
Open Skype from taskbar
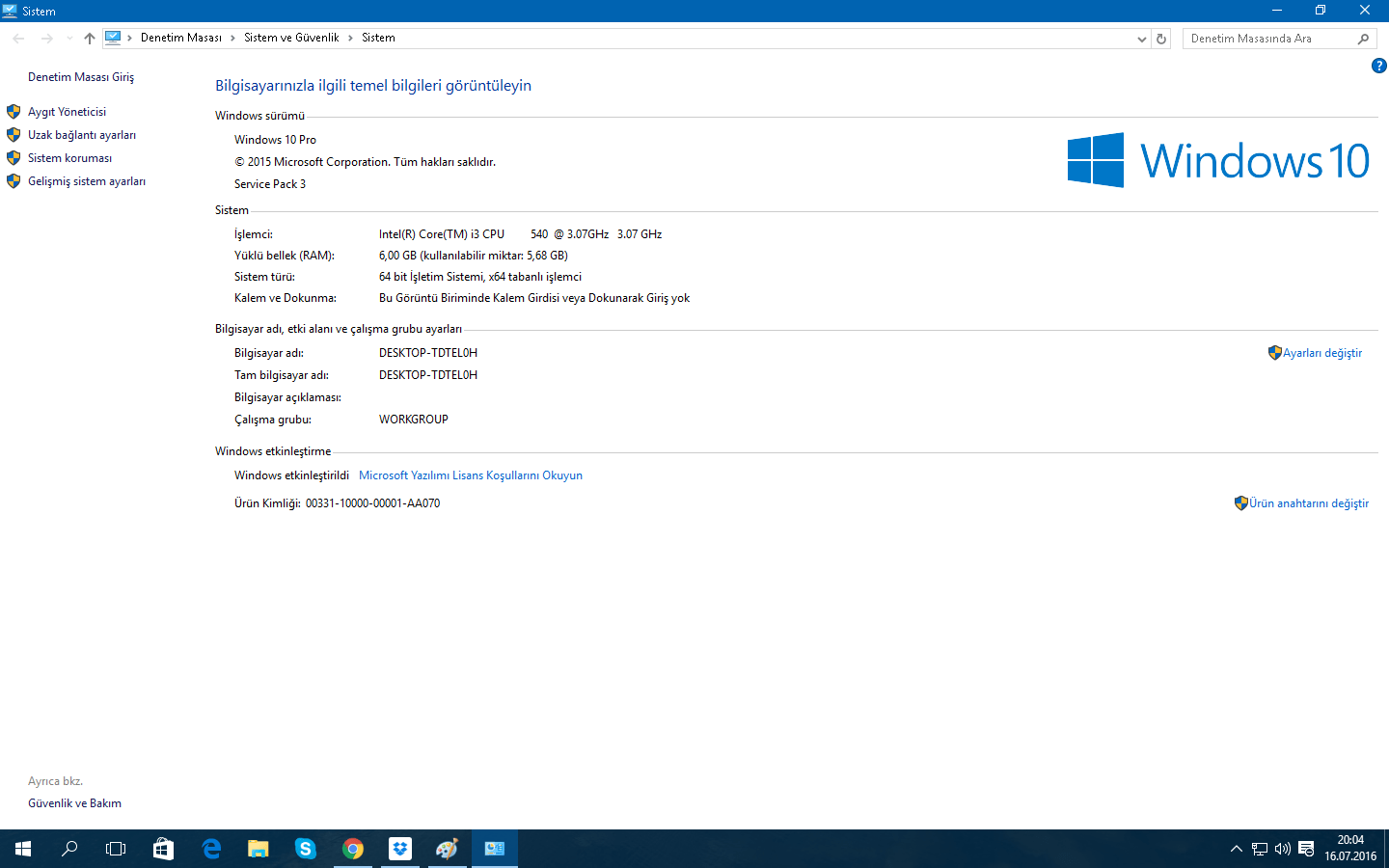click(305, 849)
